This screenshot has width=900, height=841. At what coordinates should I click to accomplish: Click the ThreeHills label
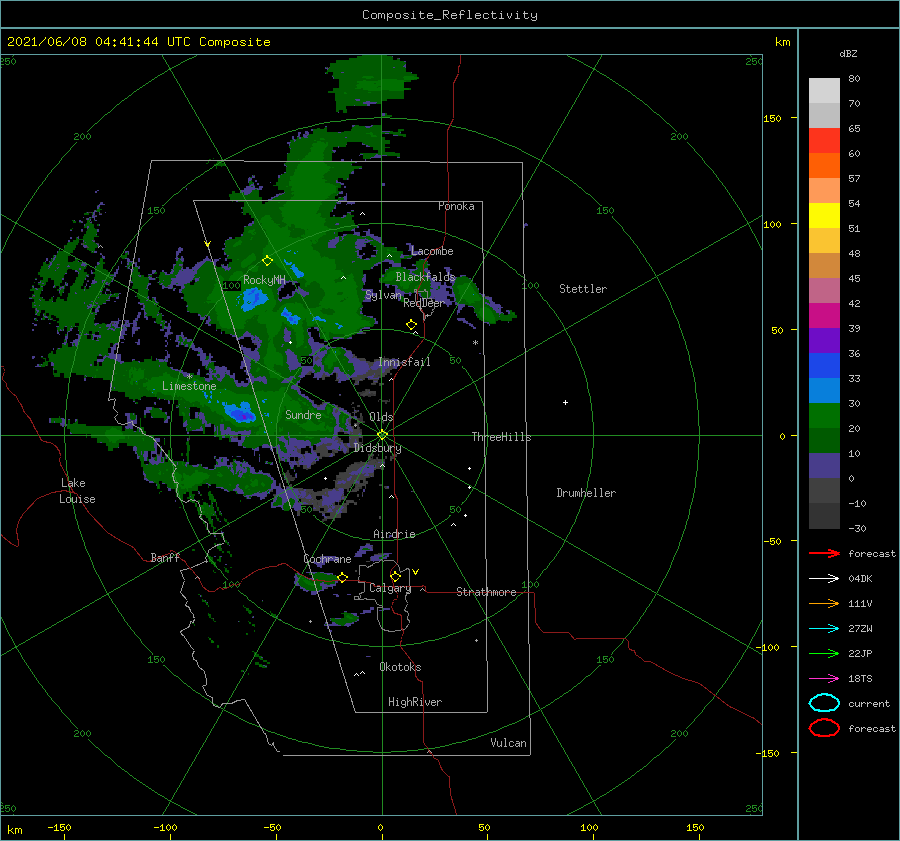(502, 437)
